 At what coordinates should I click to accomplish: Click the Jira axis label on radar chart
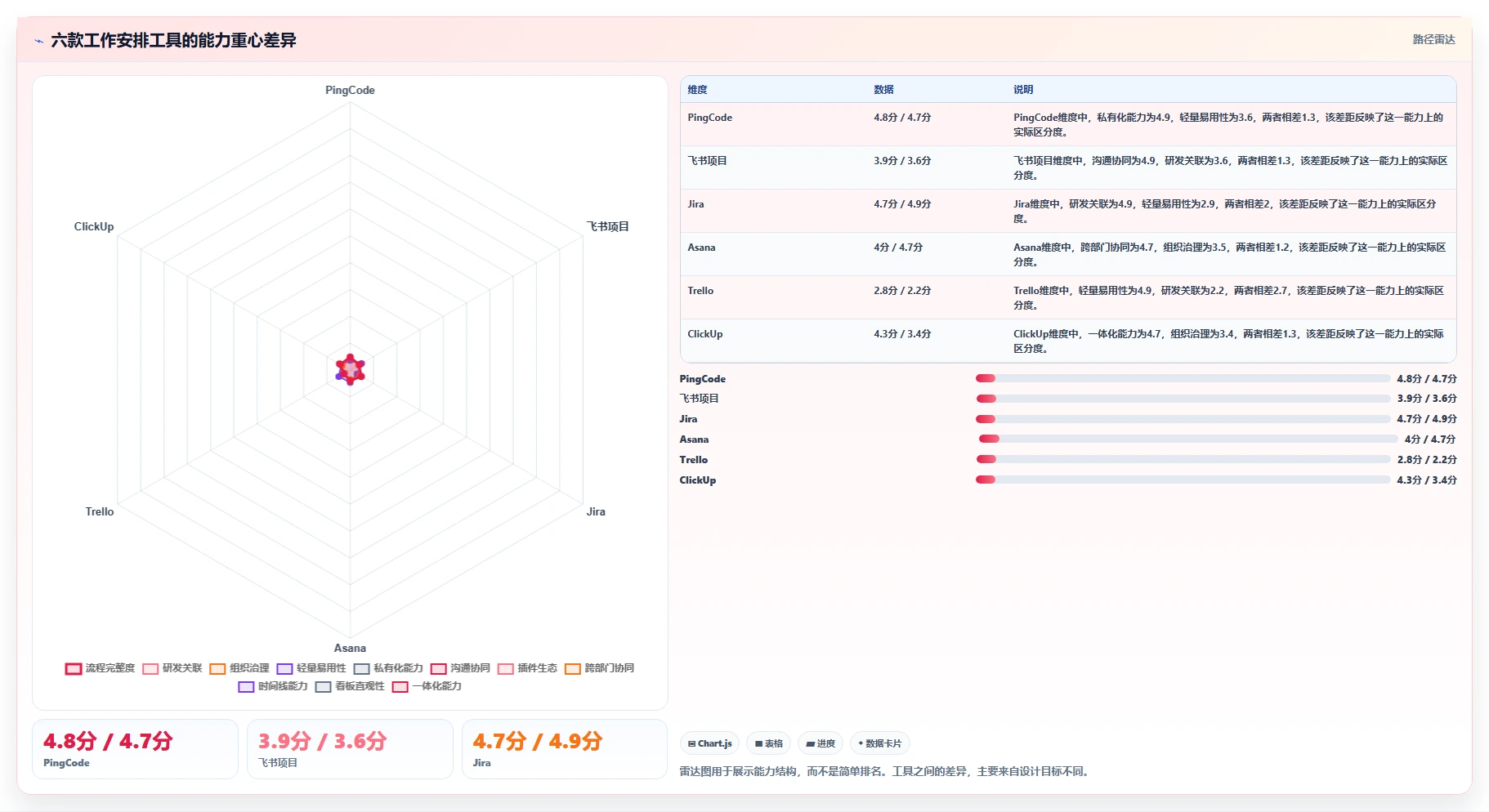pyautogui.click(x=596, y=511)
